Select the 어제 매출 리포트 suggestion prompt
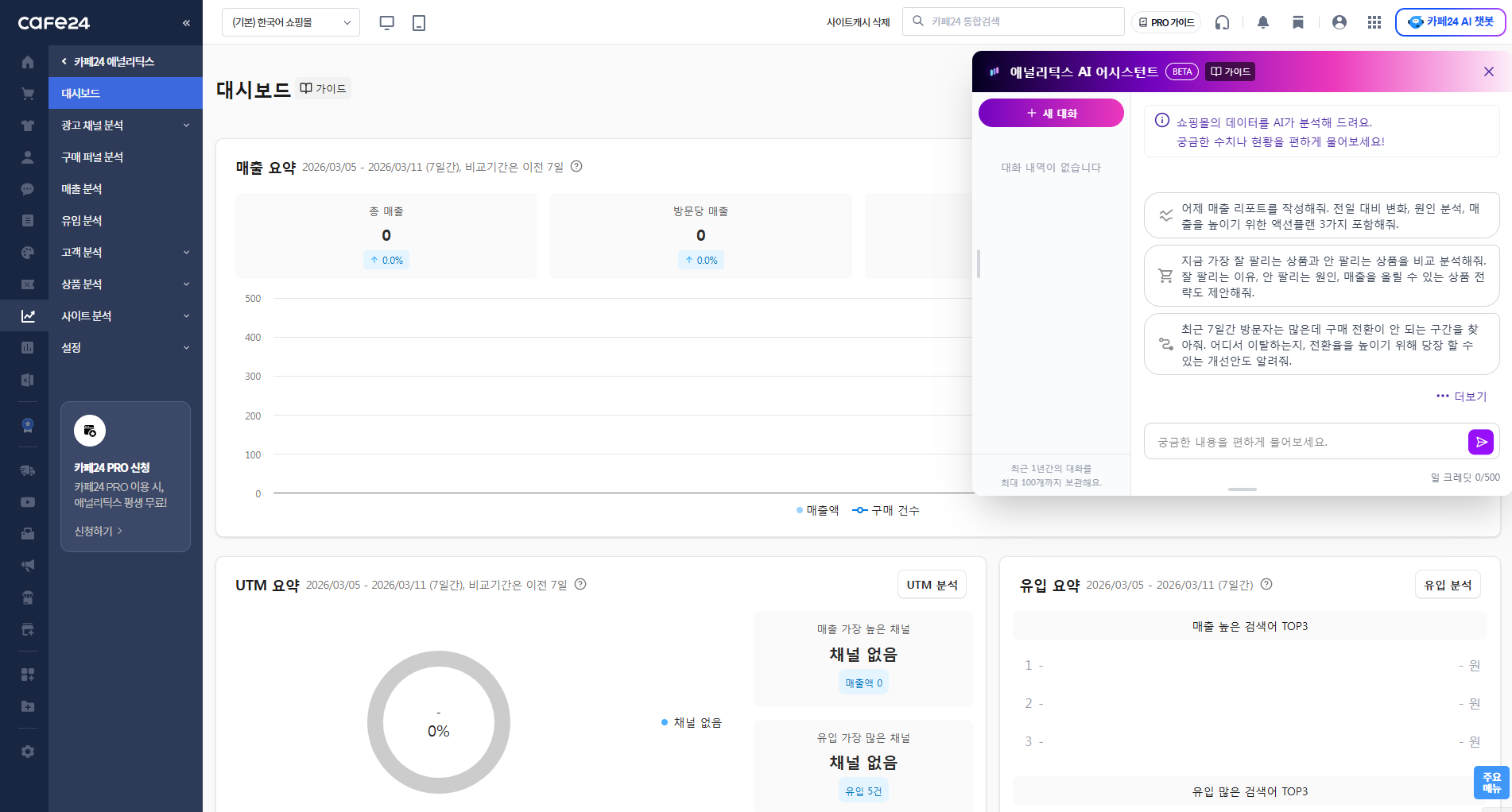1512x812 pixels. tap(1322, 215)
